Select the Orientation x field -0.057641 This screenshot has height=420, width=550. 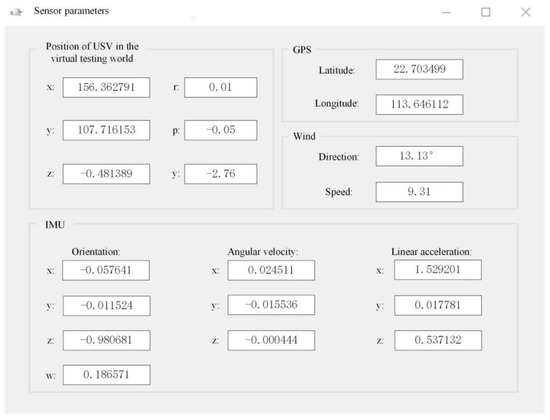point(106,270)
